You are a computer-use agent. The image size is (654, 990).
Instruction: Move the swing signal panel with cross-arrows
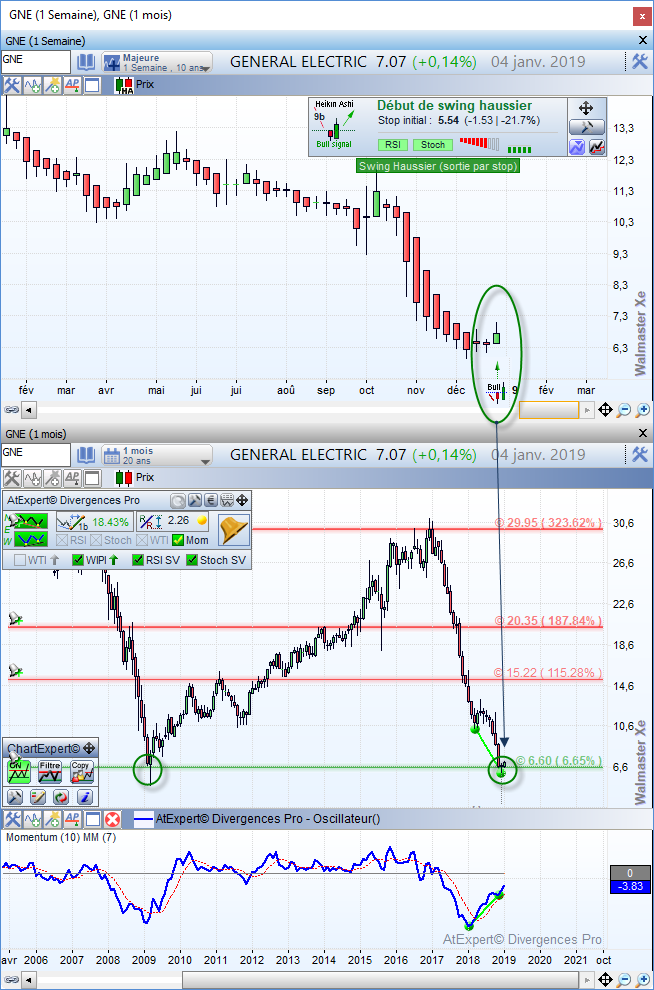pyautogui.click(x=586, y=108)
